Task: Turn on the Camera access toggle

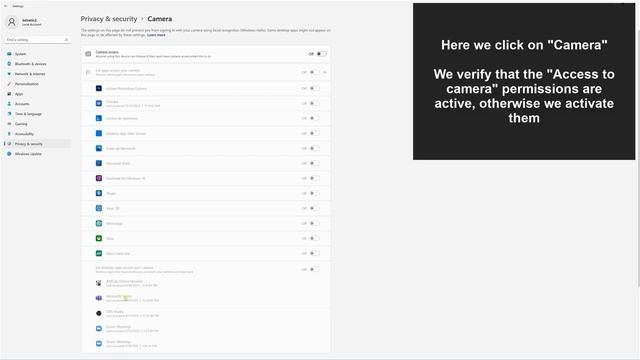Action: tap(322, 54)
